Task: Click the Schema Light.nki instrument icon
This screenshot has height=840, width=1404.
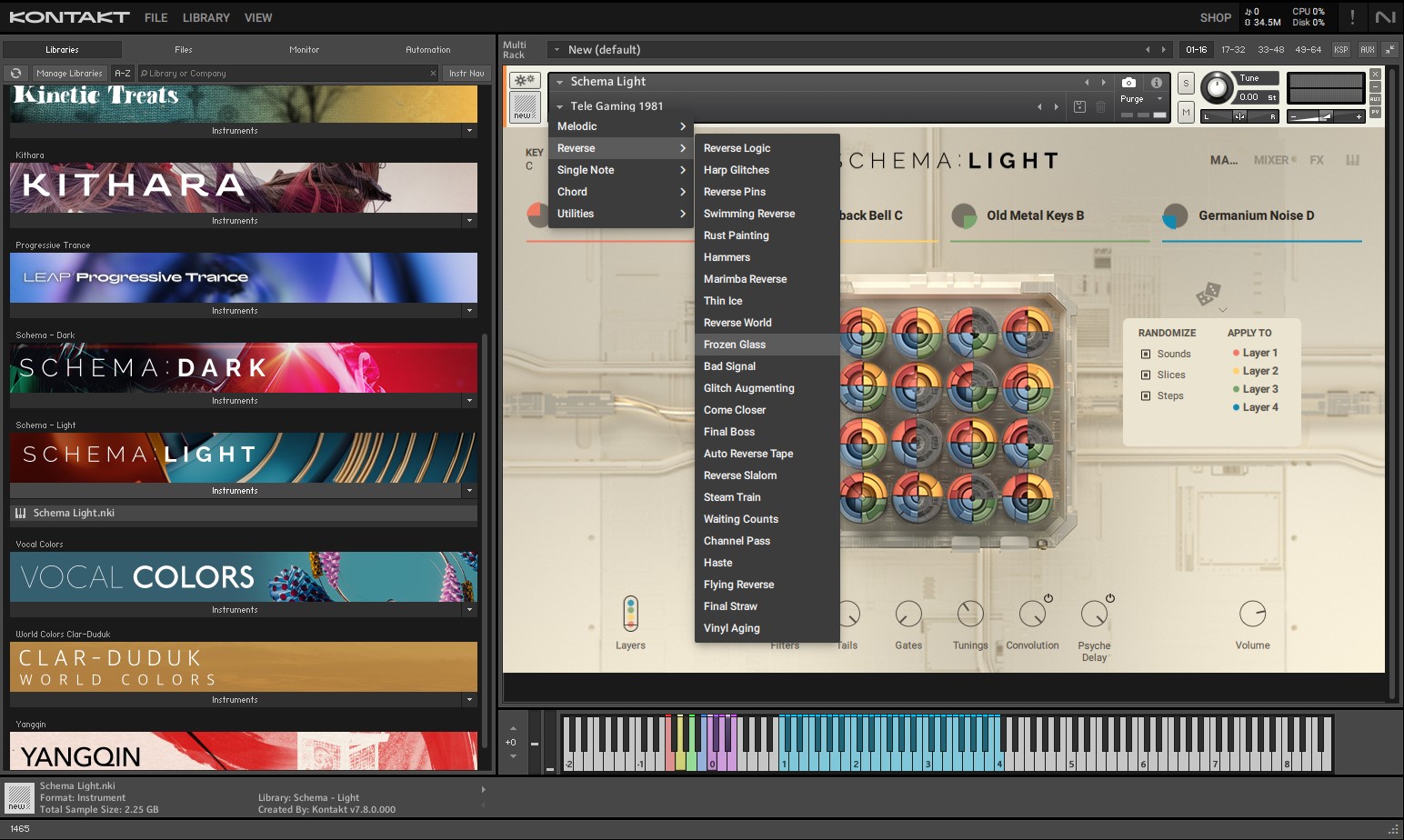Action: tap(20, 514)
